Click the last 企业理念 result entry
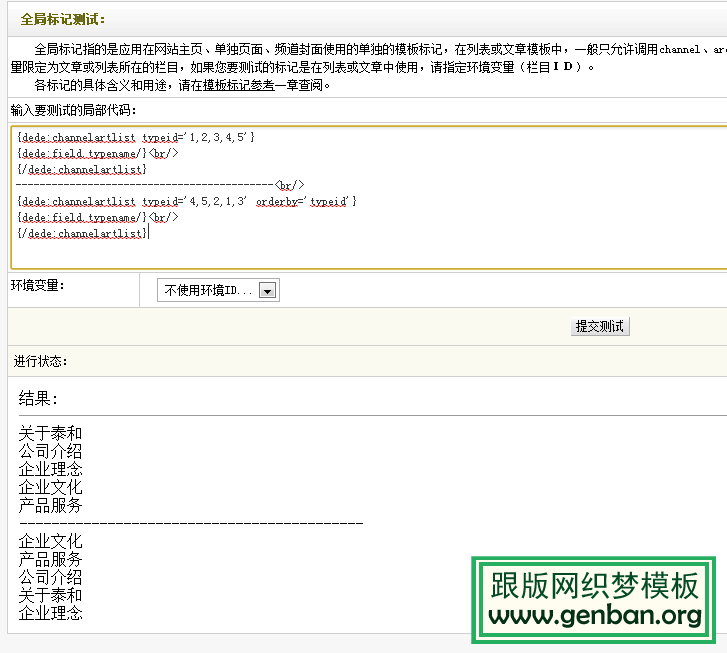This screenshot has width=727, height=653. tap(50, 613)
